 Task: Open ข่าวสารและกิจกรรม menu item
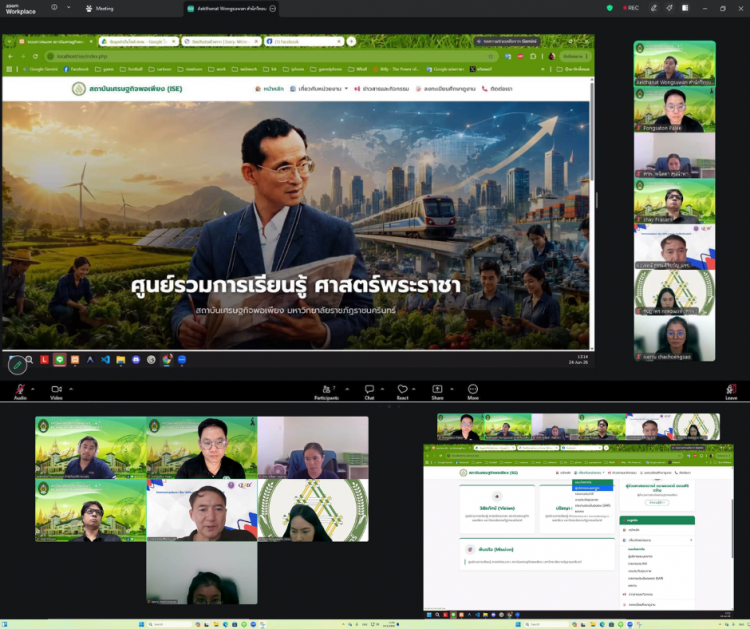382,89
